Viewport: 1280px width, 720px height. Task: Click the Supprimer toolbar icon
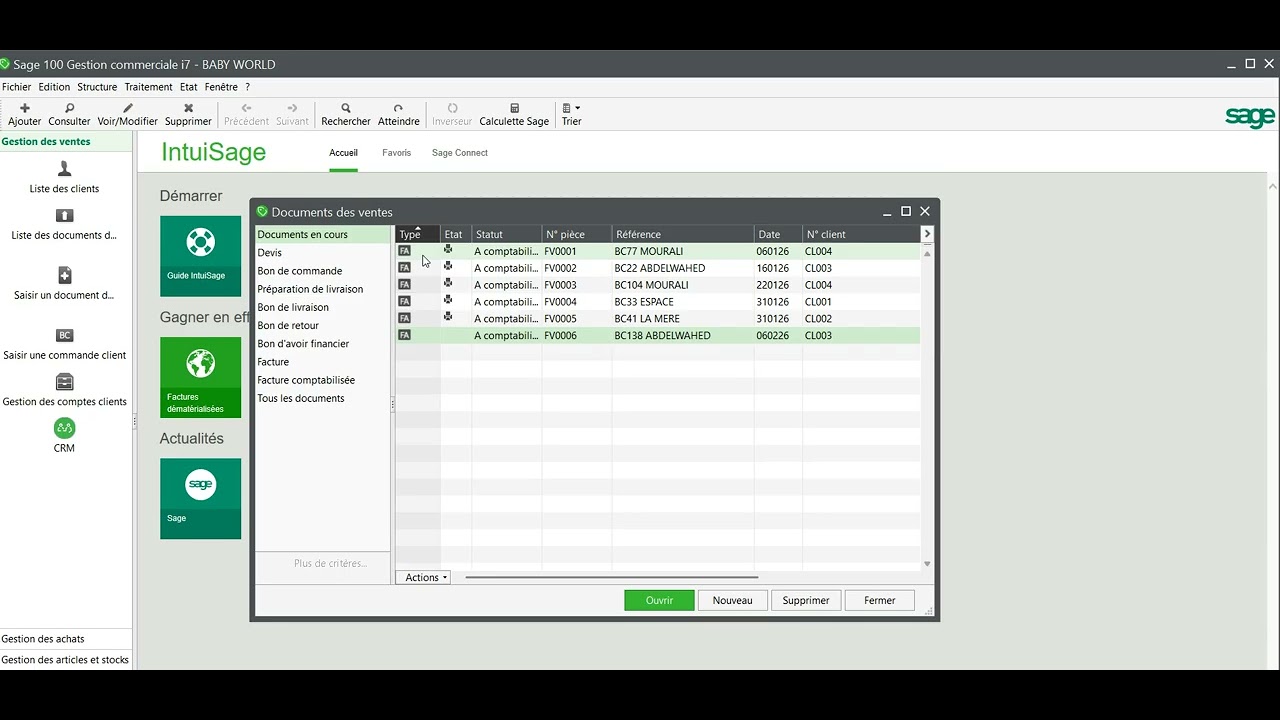188,108
